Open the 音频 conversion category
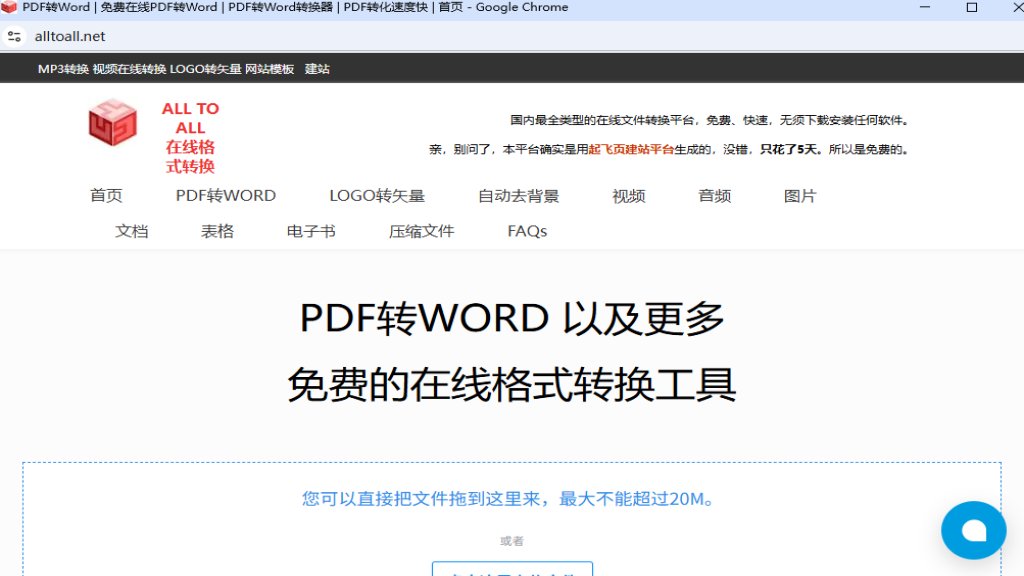This screenshot has height=576, width=1024. coord(714,196)
